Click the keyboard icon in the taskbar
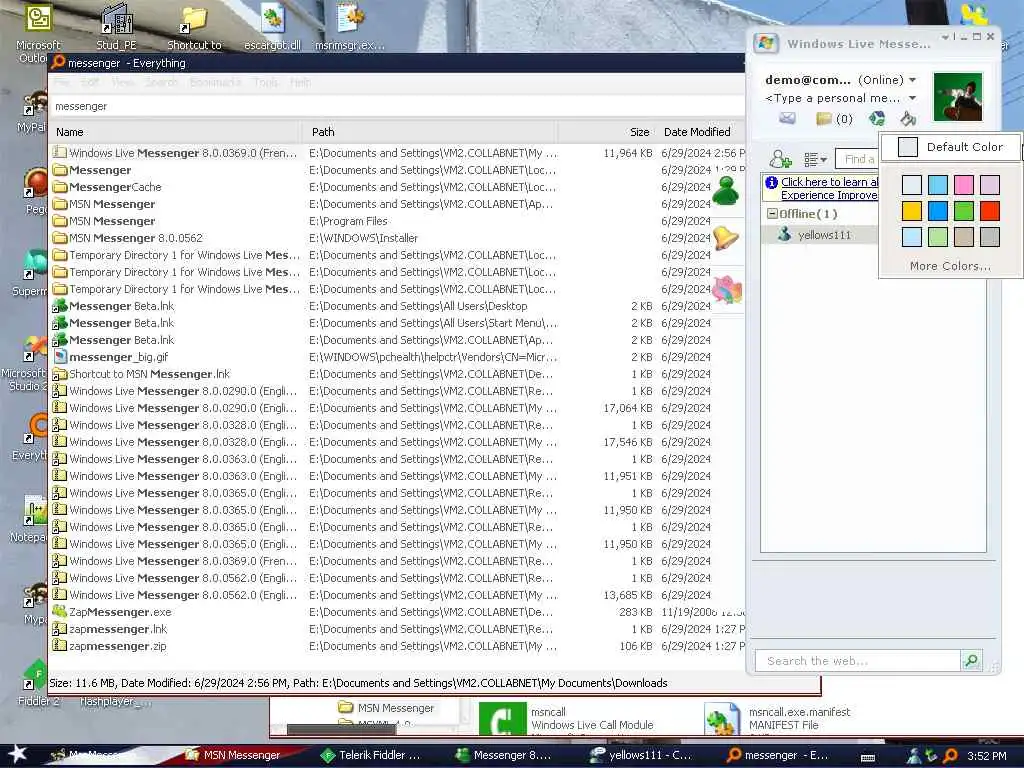Viewport: 1024px width, 768px height. point(868,756)
